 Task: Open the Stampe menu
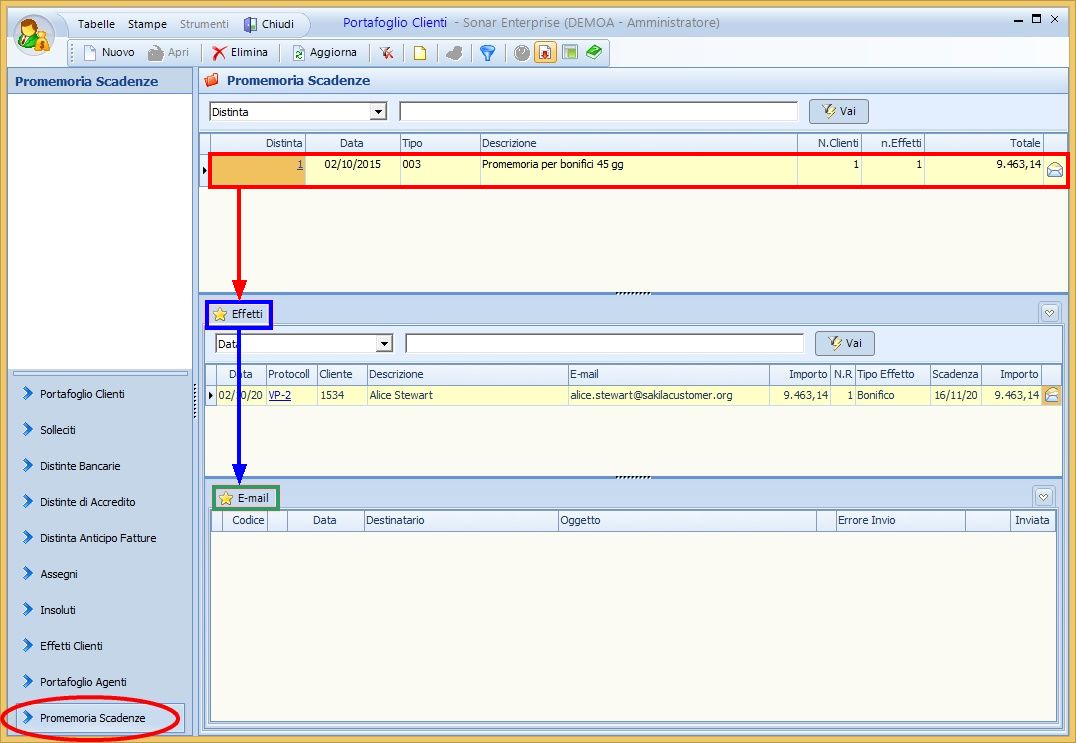click(x=147, y=24)
